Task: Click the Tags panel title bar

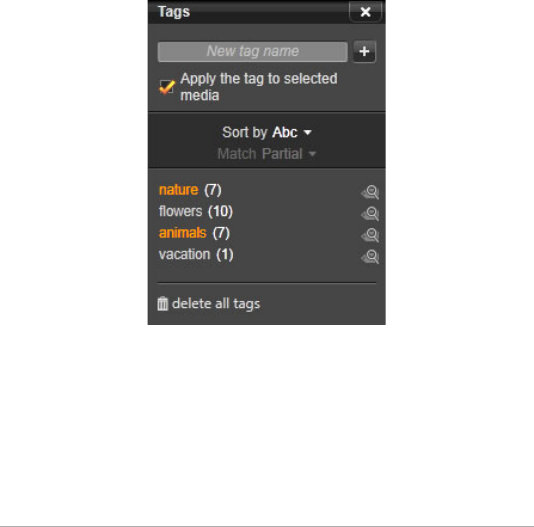Action: (x=249, y=12)
